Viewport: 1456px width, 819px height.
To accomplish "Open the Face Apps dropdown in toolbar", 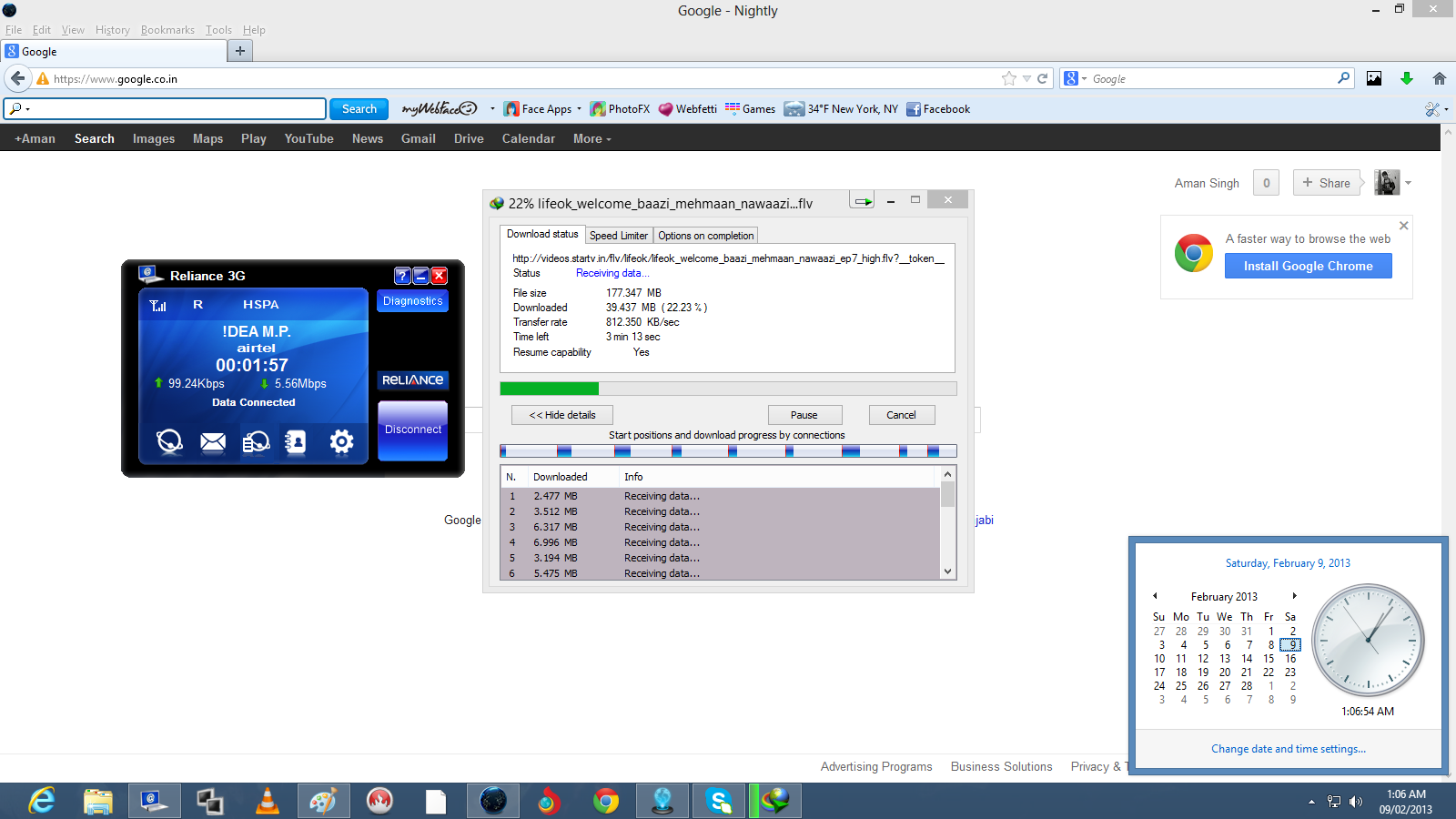I will [579, 109].
